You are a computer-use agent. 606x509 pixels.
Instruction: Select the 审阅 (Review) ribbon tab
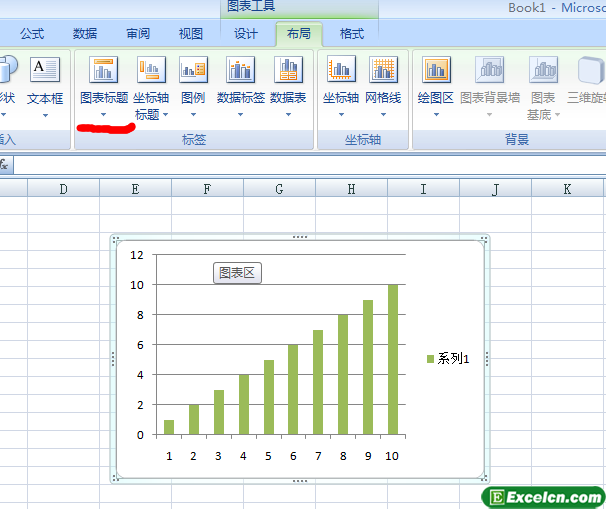(x=138, y=34)
